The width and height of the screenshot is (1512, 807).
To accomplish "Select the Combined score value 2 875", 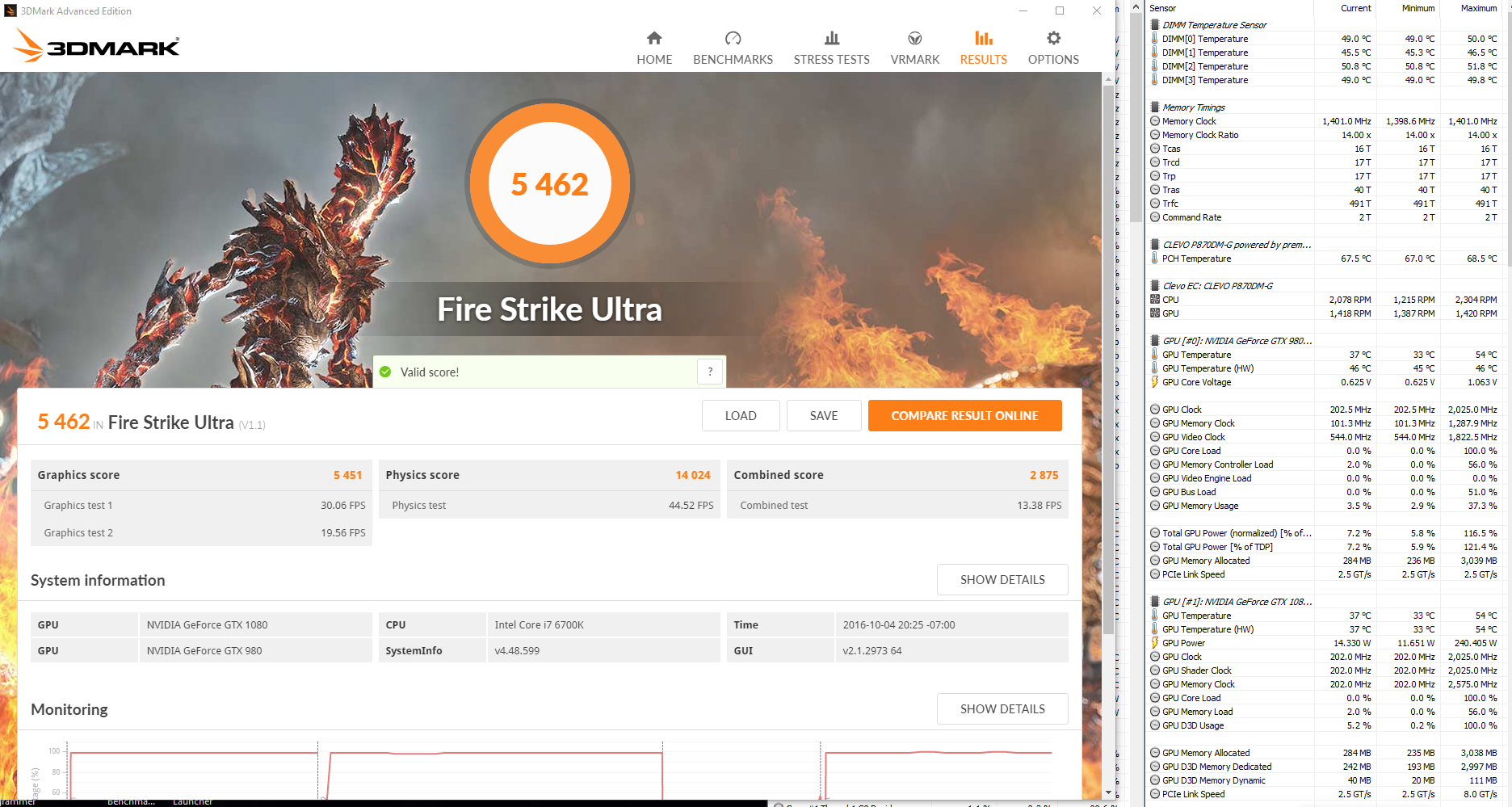I will (x=1044, y=475).
